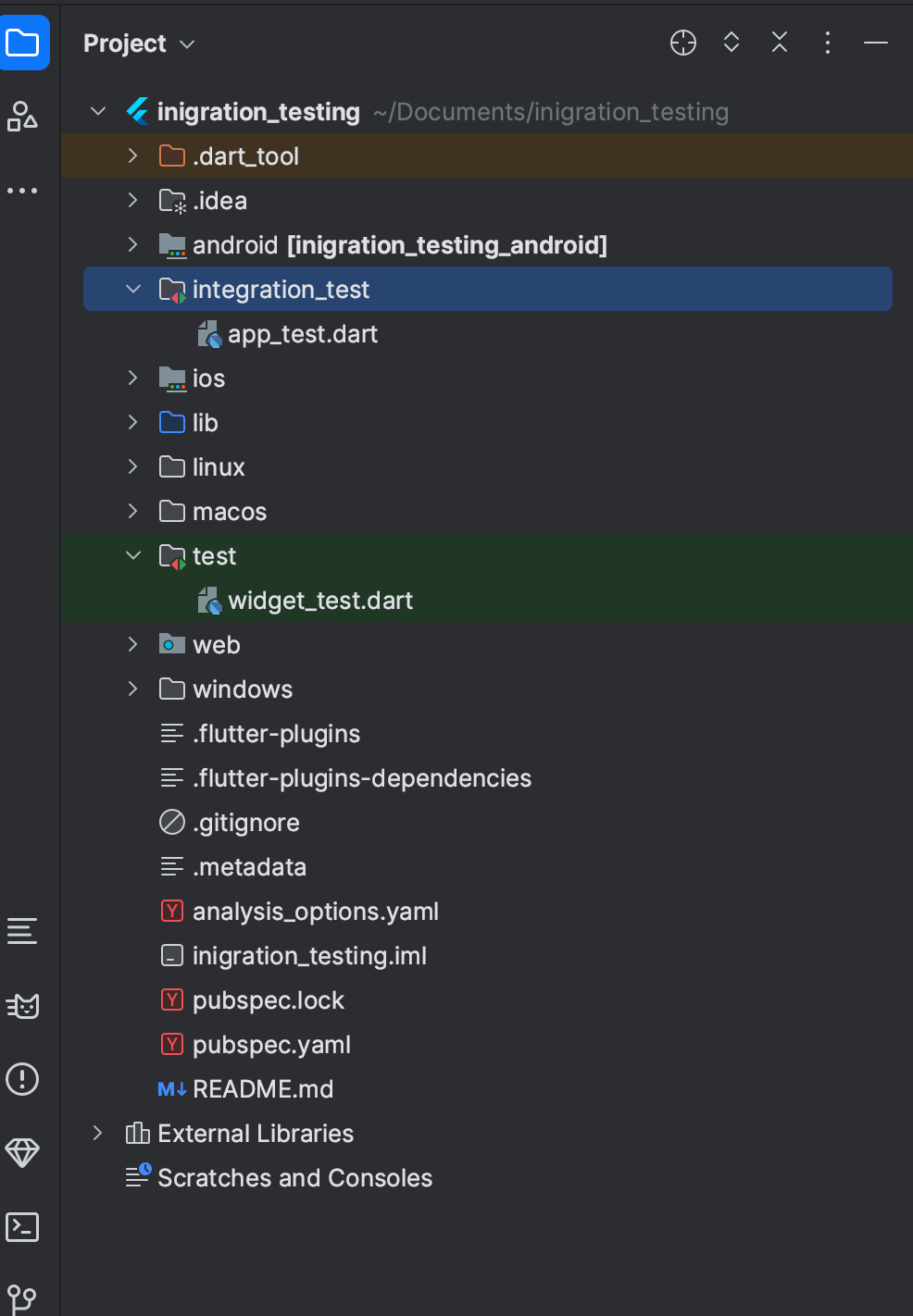Expand the android folder node
Image resolution: width=913 pixels, height=1316 pixels.
132,244
